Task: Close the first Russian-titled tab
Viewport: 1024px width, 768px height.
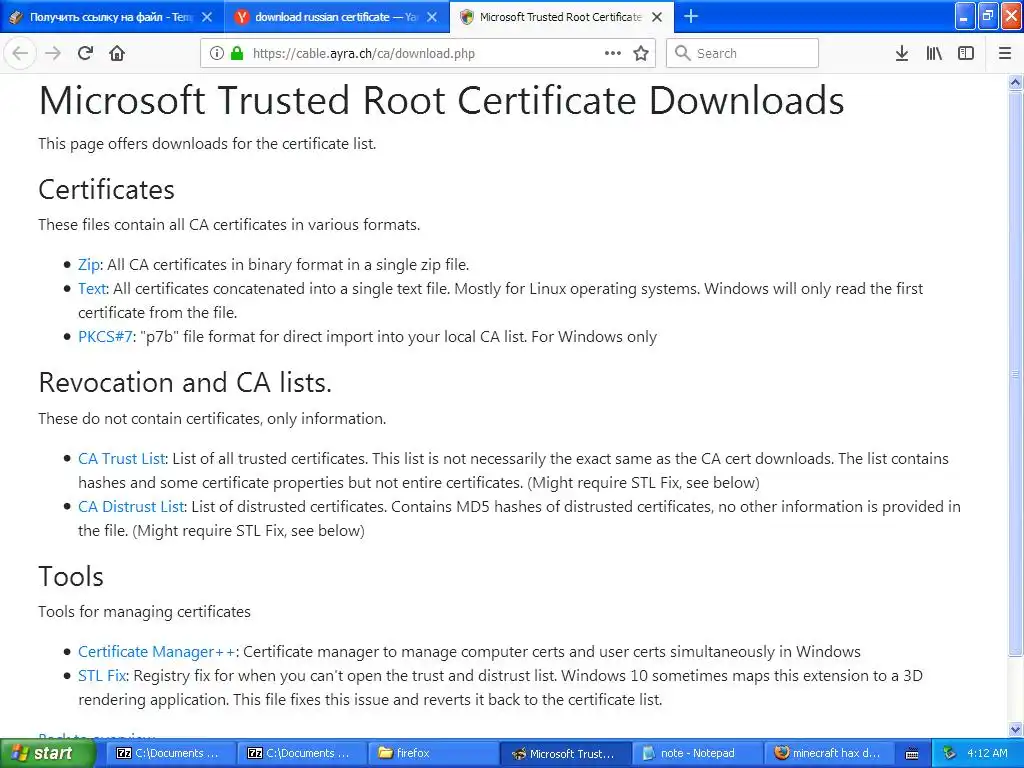Action: pyautogui.click(x=207, y=17)
